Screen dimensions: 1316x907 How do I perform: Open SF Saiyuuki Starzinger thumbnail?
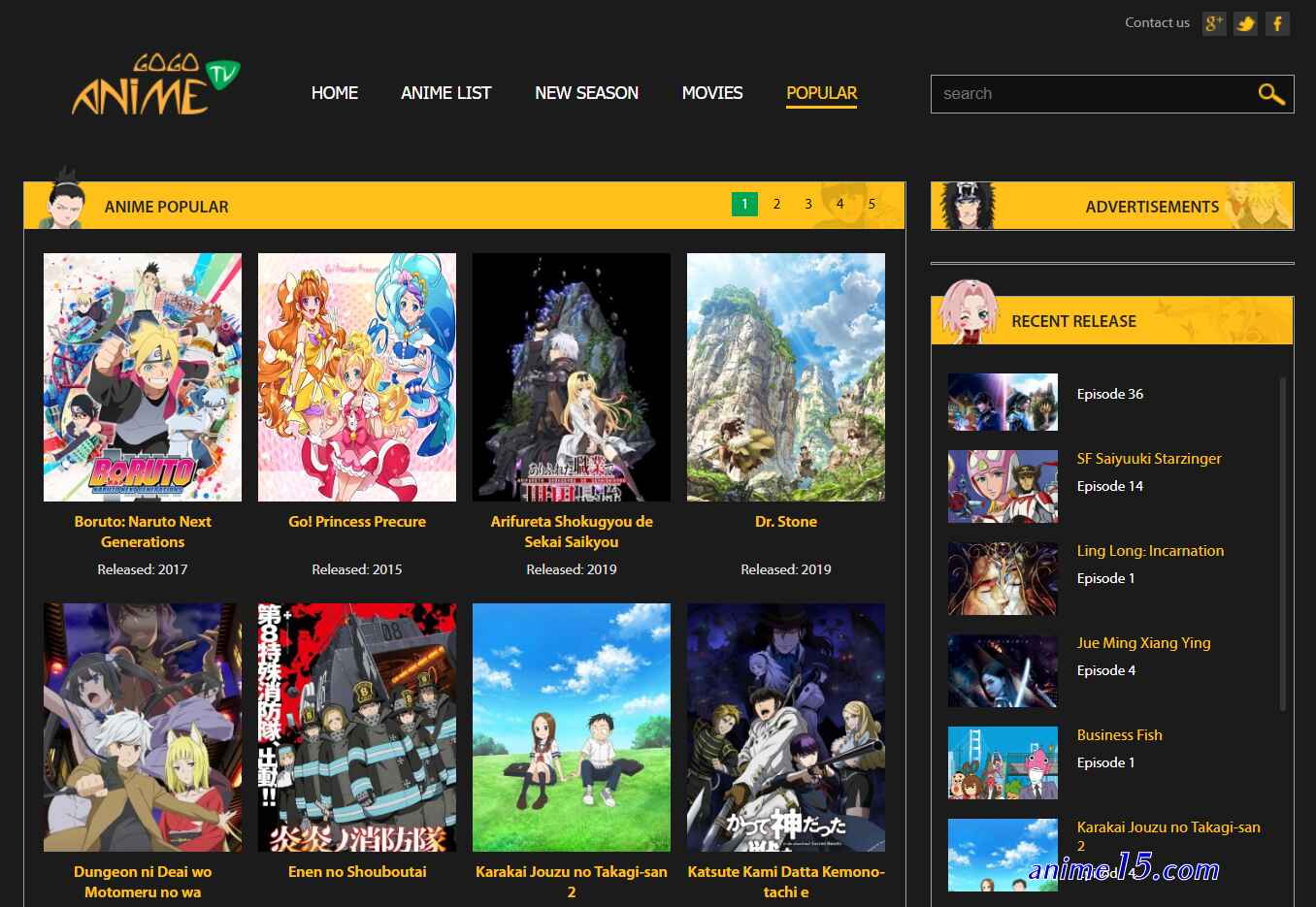(x=1003, y=486)
